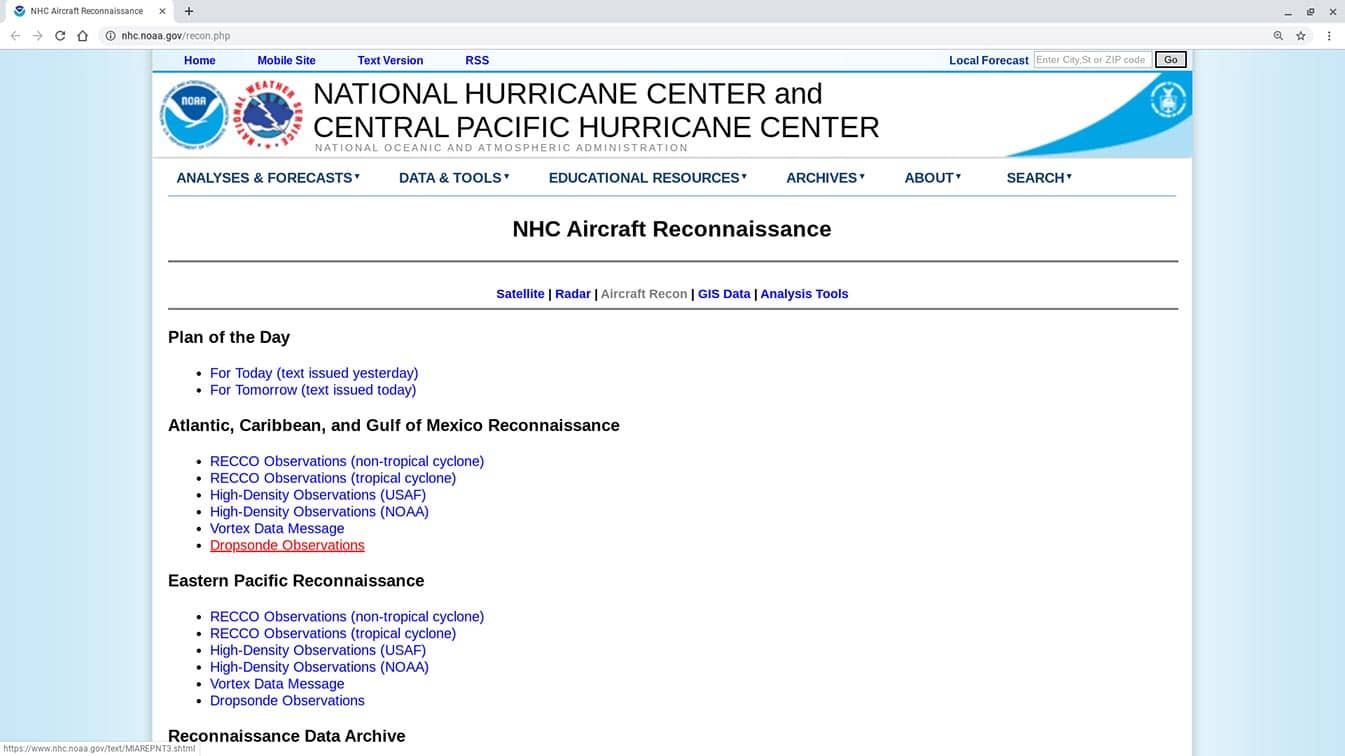
Task: Open Eastern Pacific Vortex Data Message
Action: coord(277,684)
